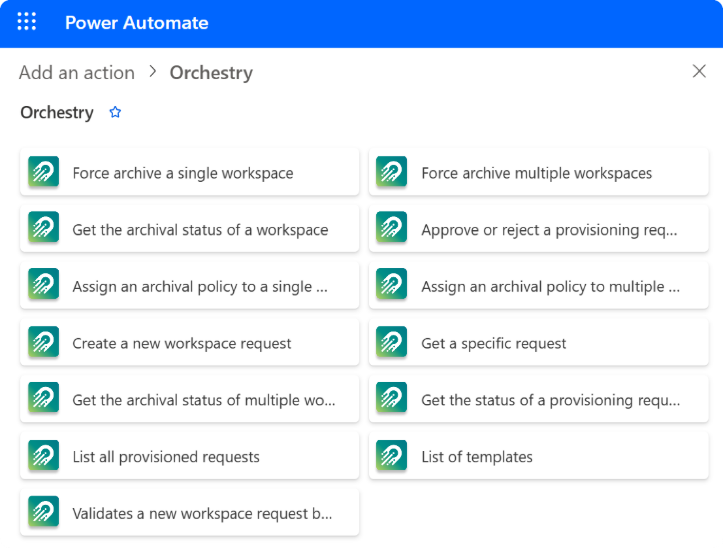The height and width of the screenshot is (549, 723).
Task: Select Force archive multiple workspaces action
Action: (x=539, y=172)
